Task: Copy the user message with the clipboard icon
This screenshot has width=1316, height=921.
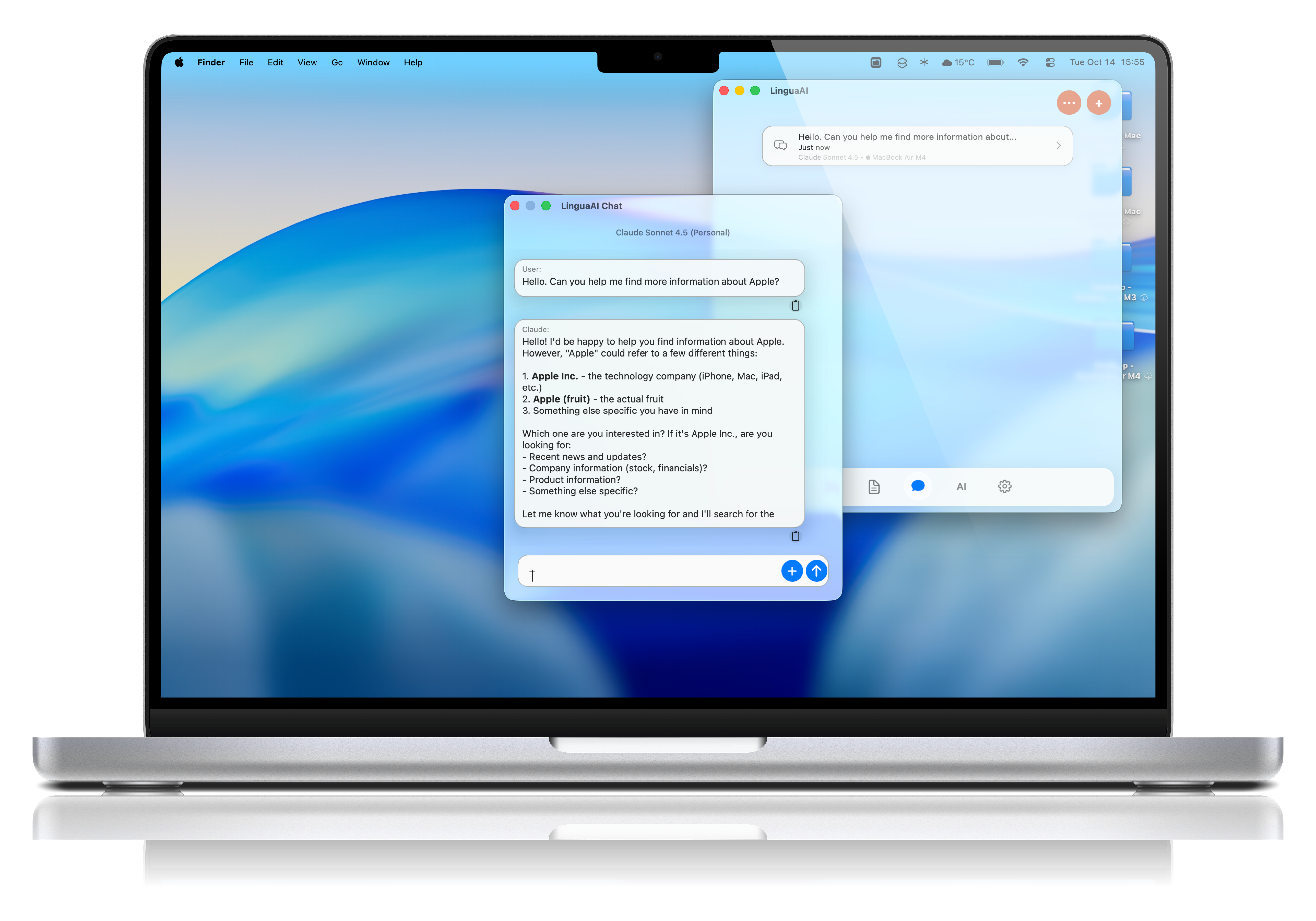Action: [795, 305]
